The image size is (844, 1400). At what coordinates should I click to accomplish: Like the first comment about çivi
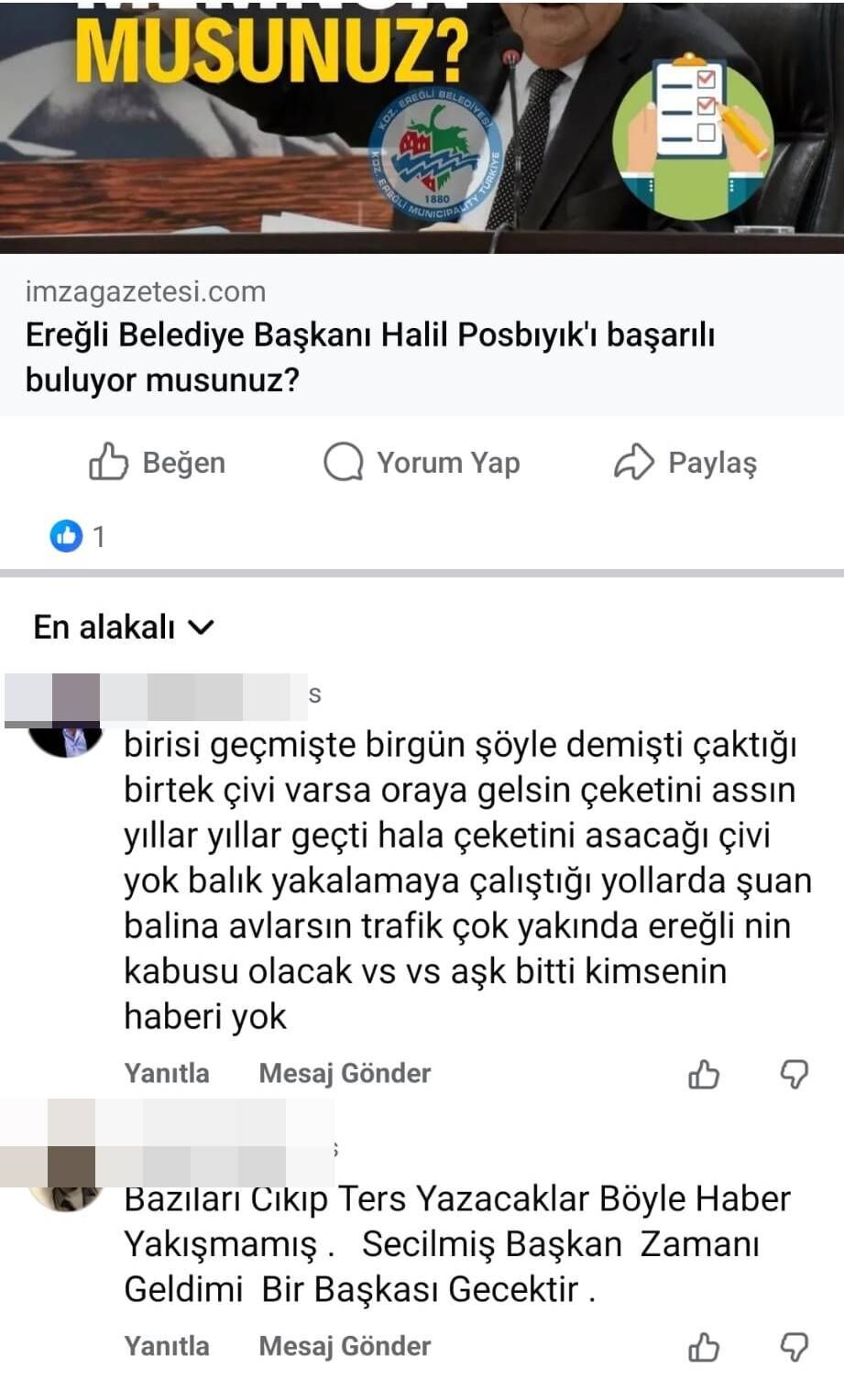(x=704, y=1074)
